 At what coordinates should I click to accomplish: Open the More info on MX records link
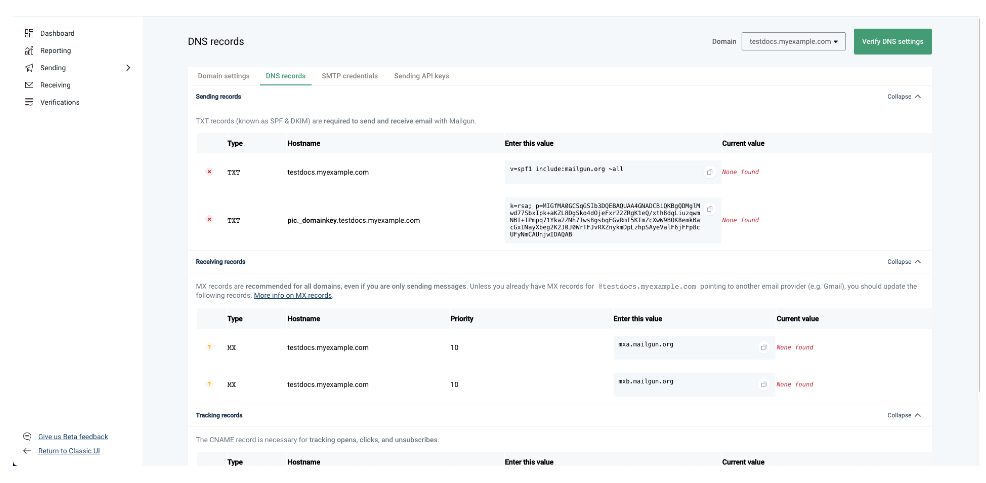[292, 296]
